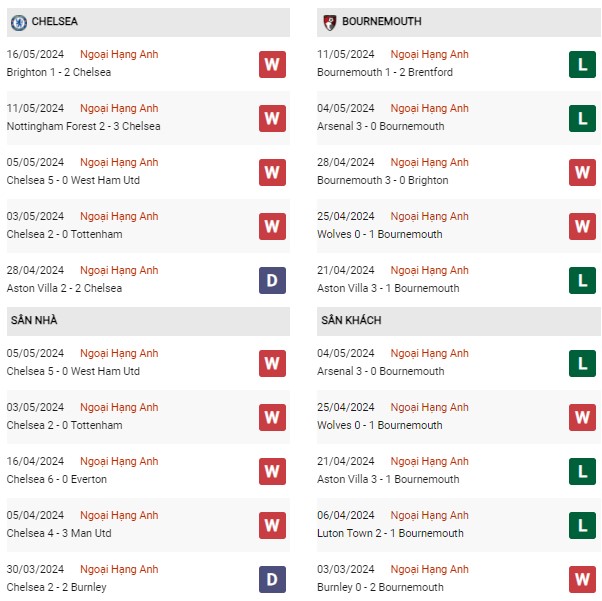Image resolution: width=602 pixels, height=601 pixels.
Task: Open match Chelsea 6 - 0 Everton
Action: point(56,479)
